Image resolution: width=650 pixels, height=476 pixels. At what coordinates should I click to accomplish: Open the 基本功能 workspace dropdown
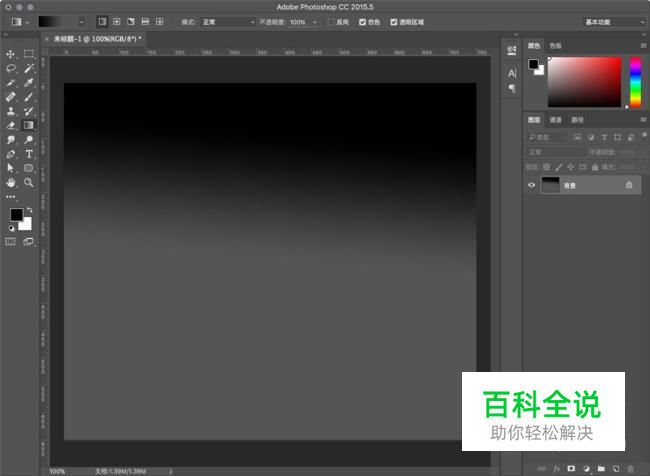pos(613,21)
